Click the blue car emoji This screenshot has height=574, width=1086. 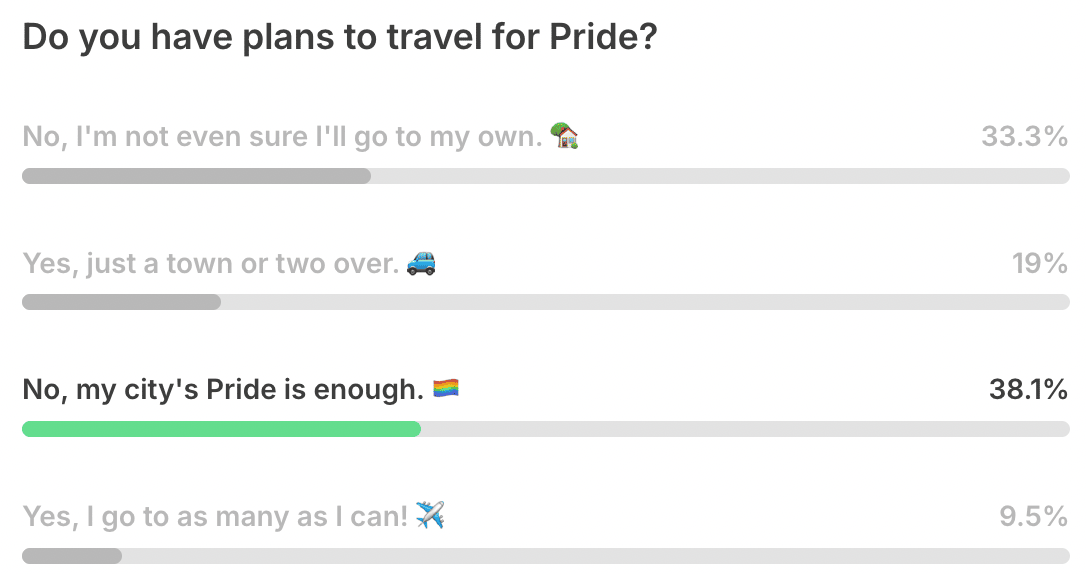(421, 262)
